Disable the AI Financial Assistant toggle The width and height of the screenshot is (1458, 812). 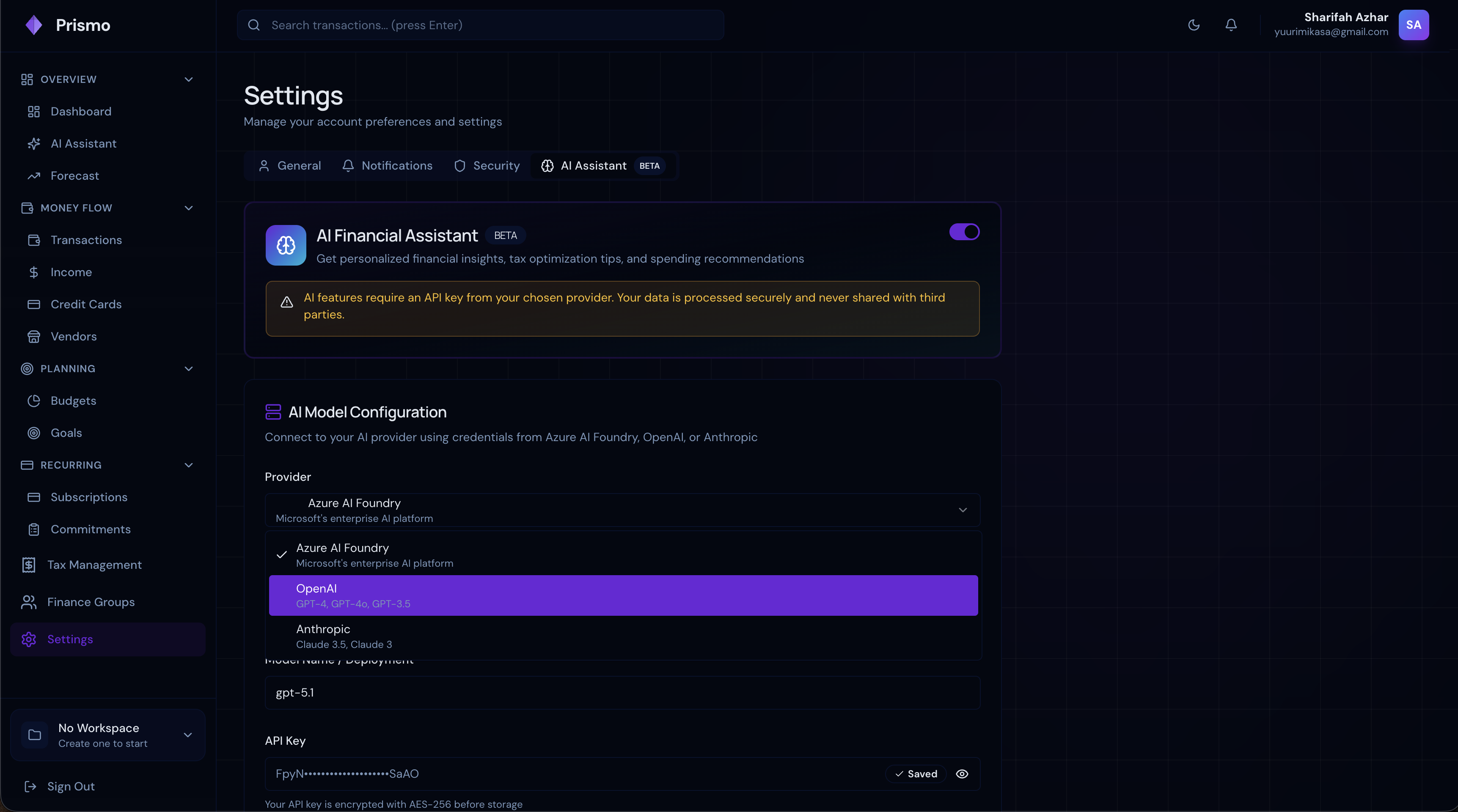pyautogui.click(x=964, y=232)
